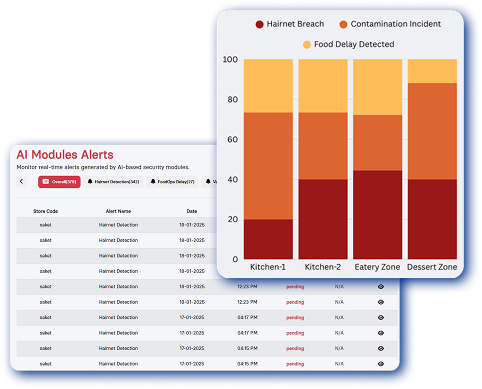Click the Dessert Zone axis label

point(432,267)
